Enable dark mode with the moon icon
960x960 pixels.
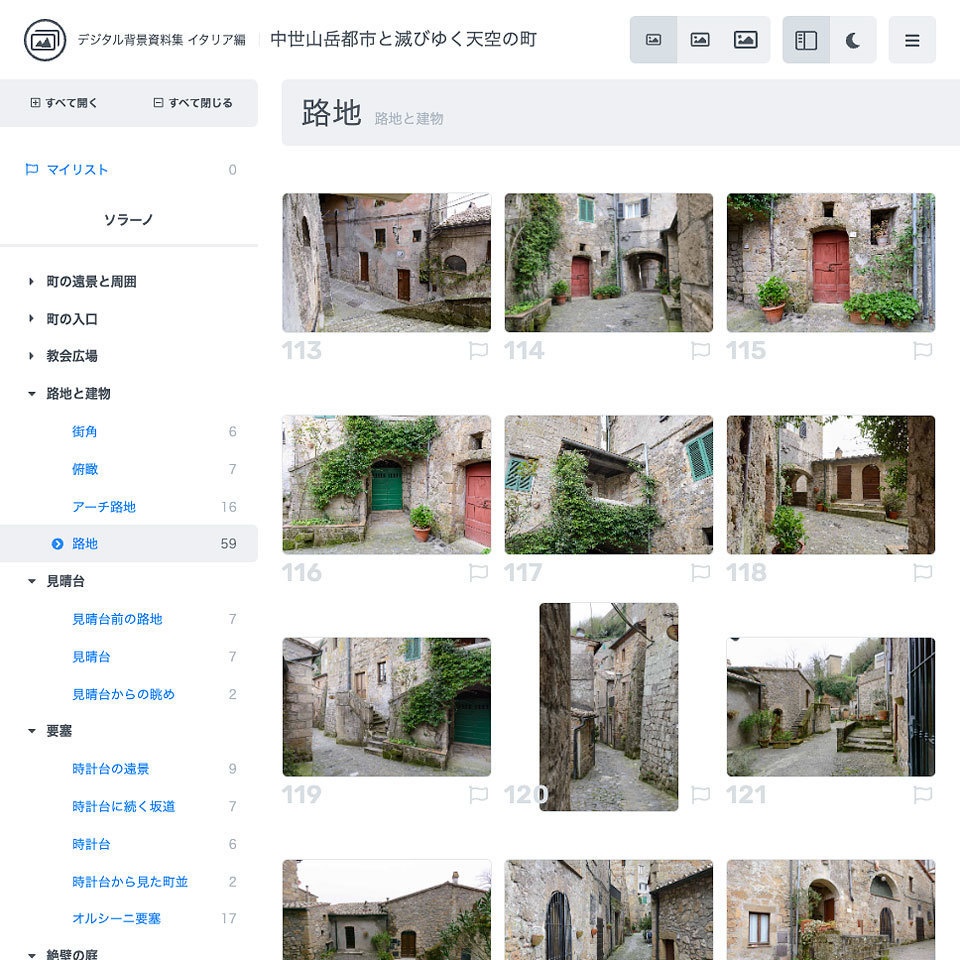pyautogui.click(x=849, y=40)
